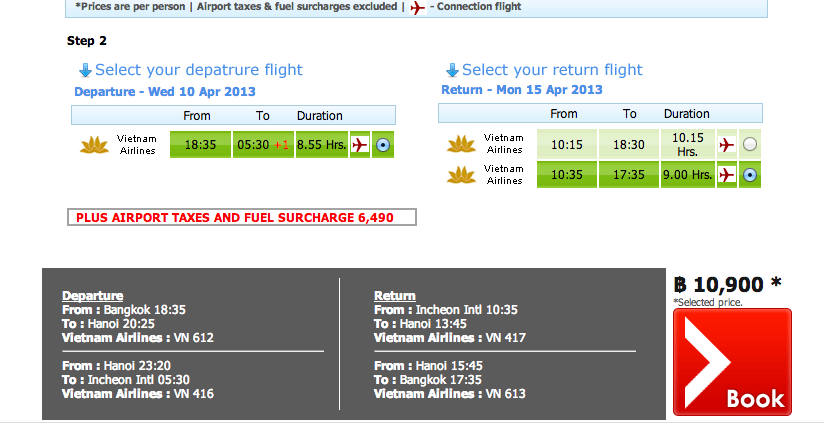Click Vietnam Airlines lotus logo in 10:35 return row
This screenshot has width=824, height=423.
[461, 174]
